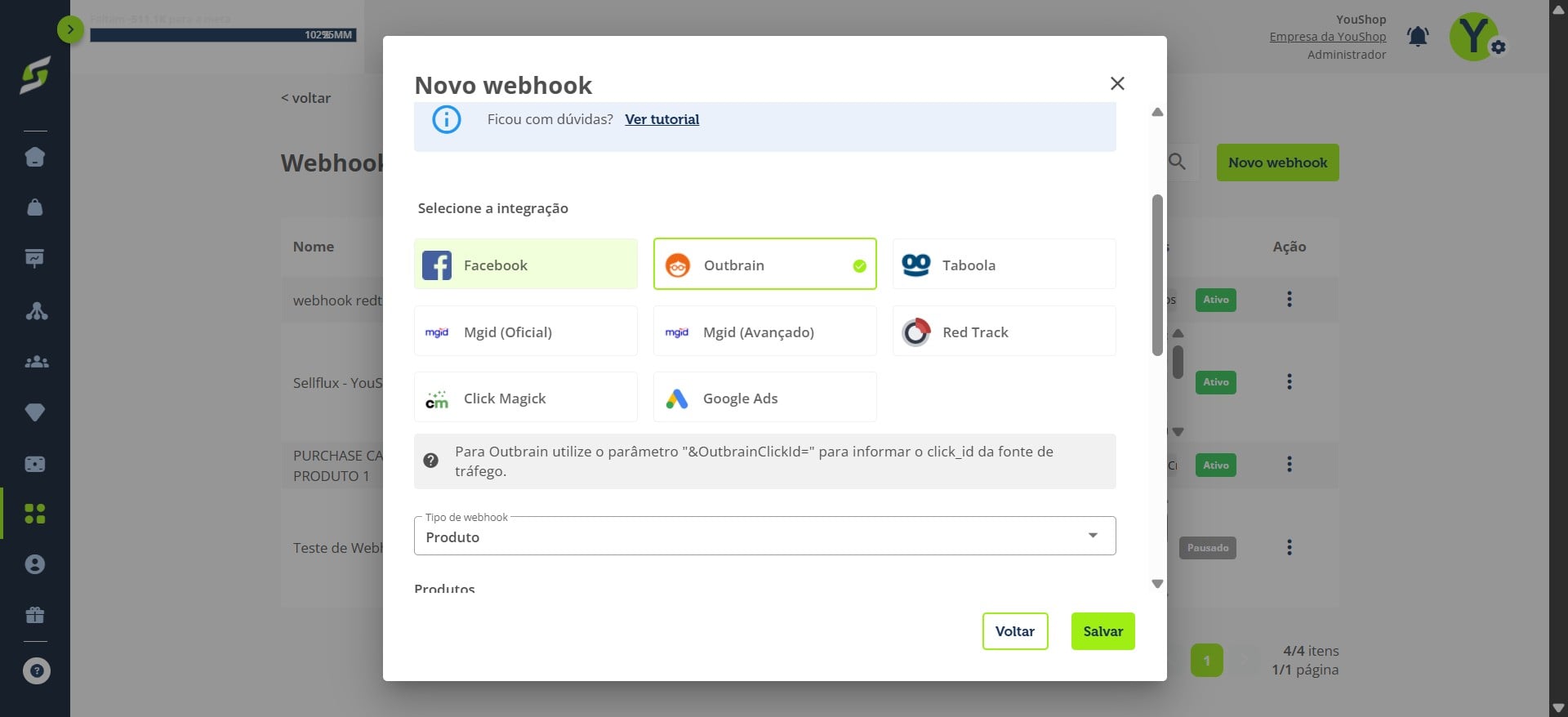The width and height of the screenshot is (1568, 717).
Task: Click the Facebook logo icon
Action: click(x=437, y=265)
